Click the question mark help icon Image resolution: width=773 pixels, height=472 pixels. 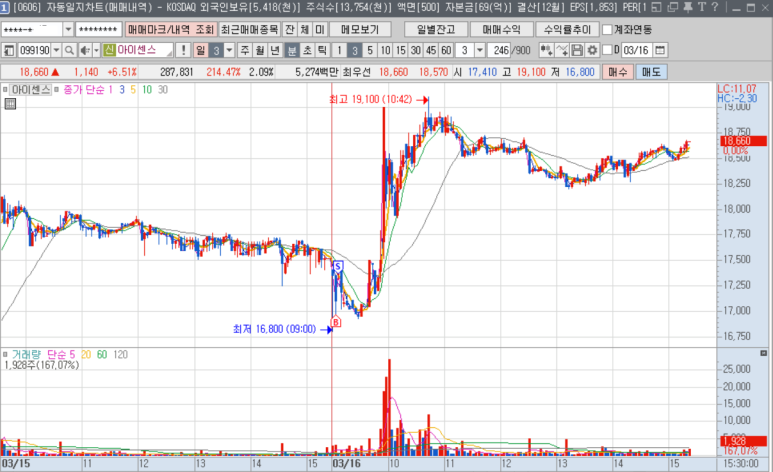coord(715,7)
